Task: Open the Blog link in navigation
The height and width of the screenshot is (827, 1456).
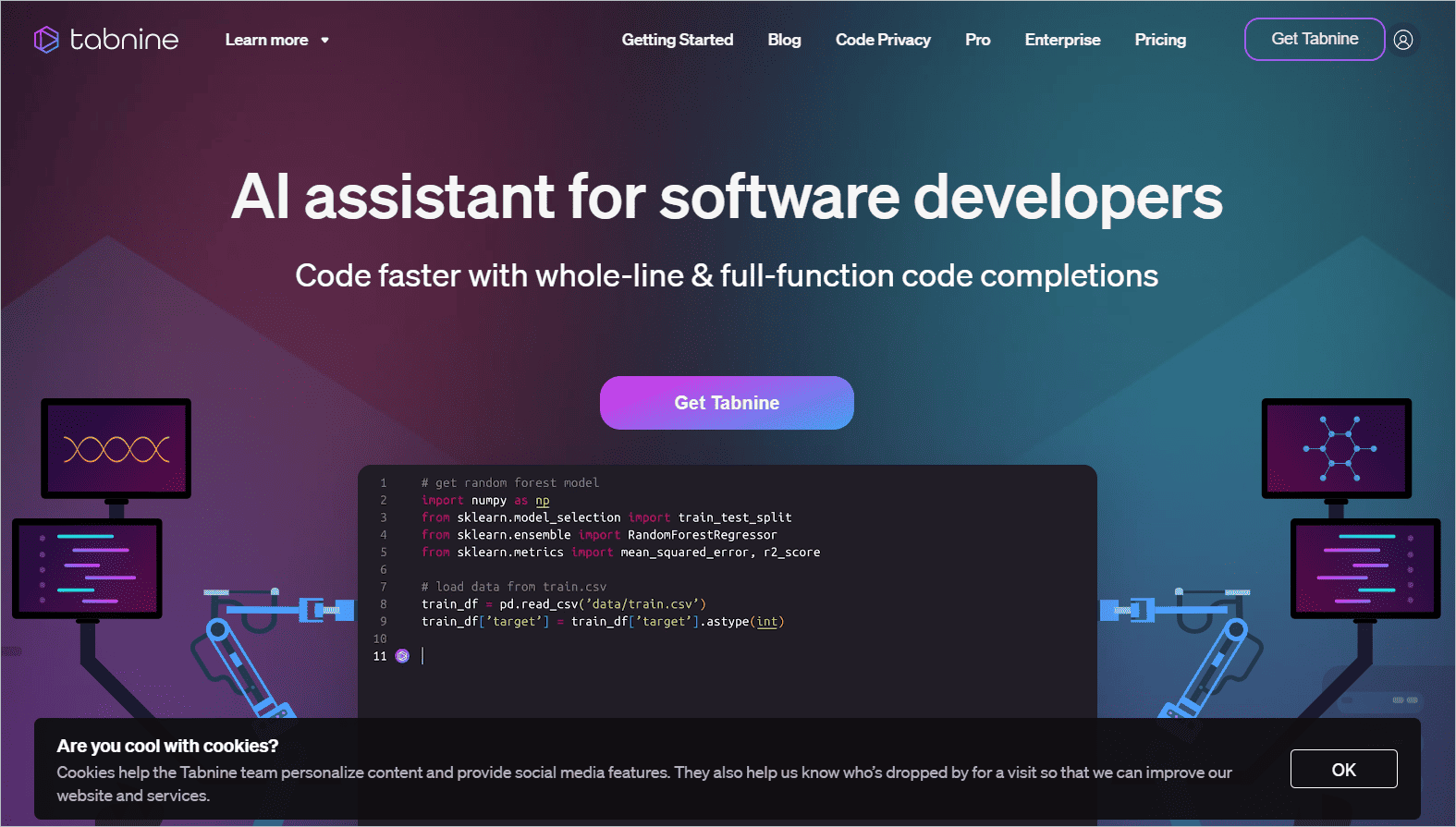Action: 784,40
